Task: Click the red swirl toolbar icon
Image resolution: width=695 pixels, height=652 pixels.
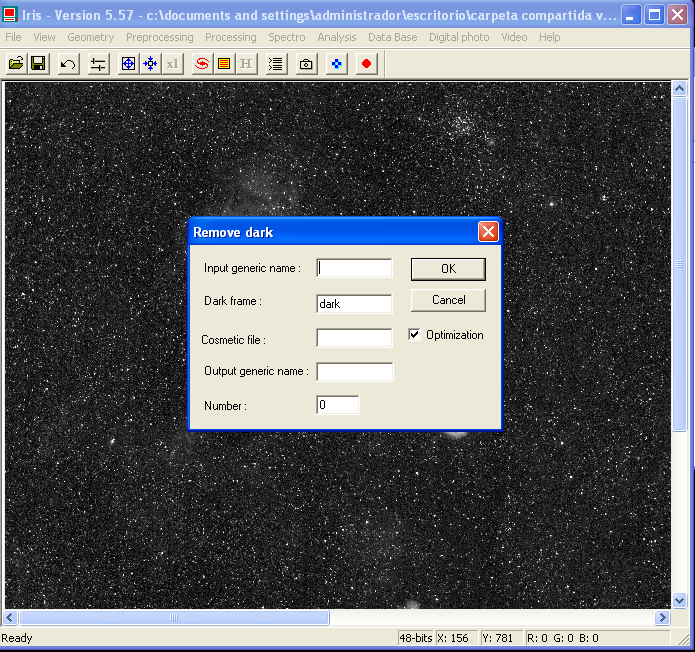Action: (202, 64)
